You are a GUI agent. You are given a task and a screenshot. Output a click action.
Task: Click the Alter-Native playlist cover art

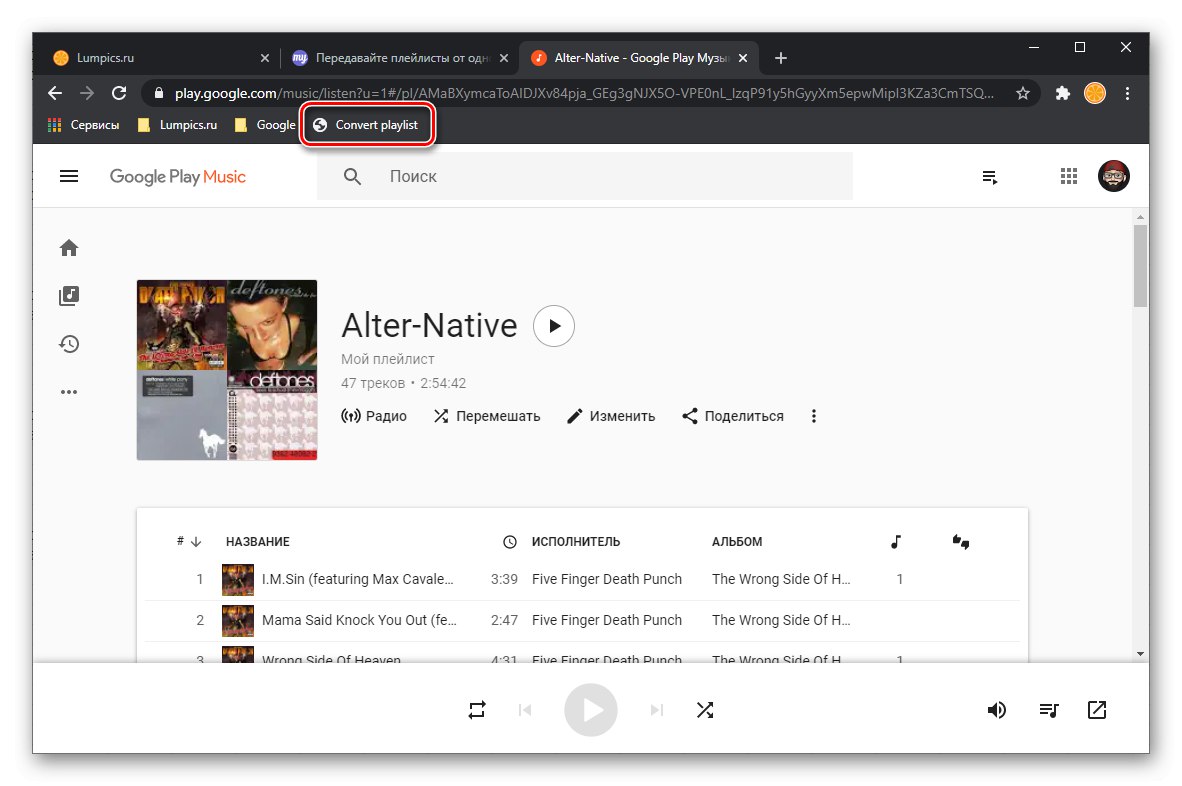click(227, 370)
